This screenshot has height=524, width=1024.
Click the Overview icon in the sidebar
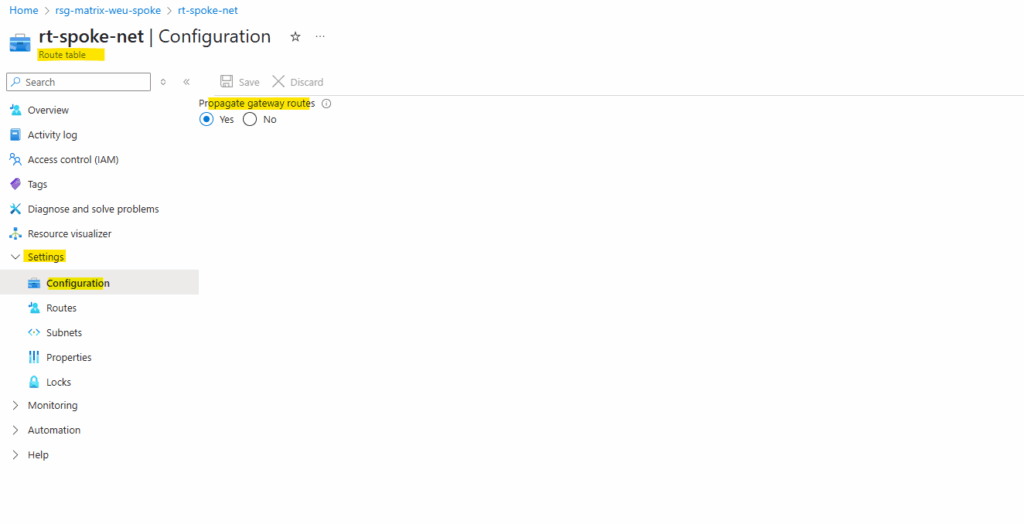(16, 110)
